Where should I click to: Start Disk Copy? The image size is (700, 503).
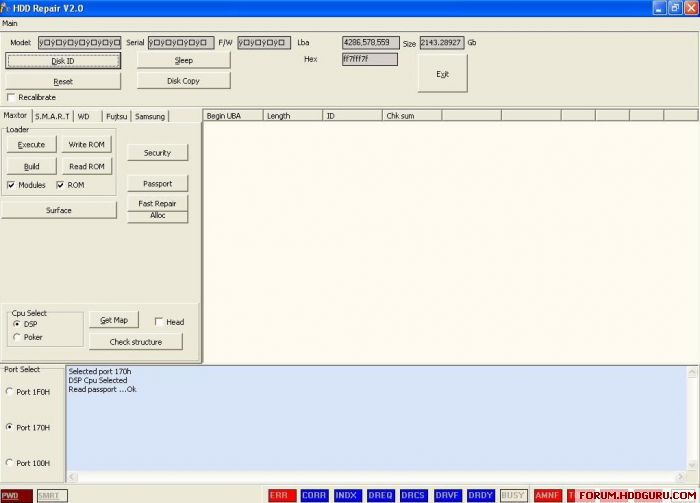[183, 81]
